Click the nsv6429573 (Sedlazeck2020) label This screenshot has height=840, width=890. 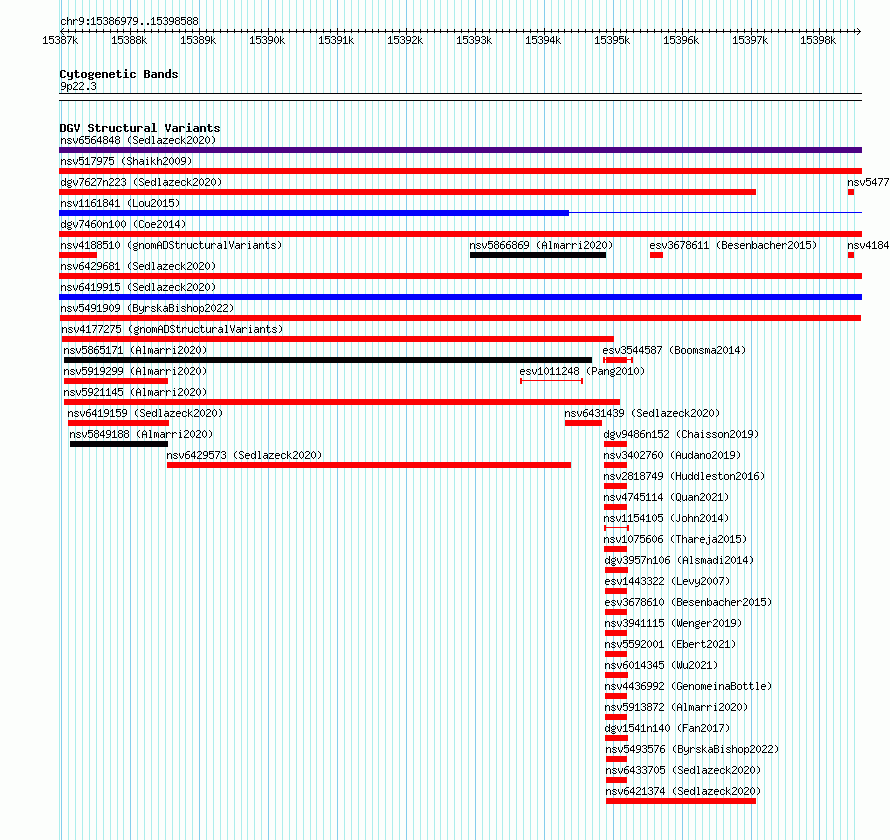[x=244, y=455]
